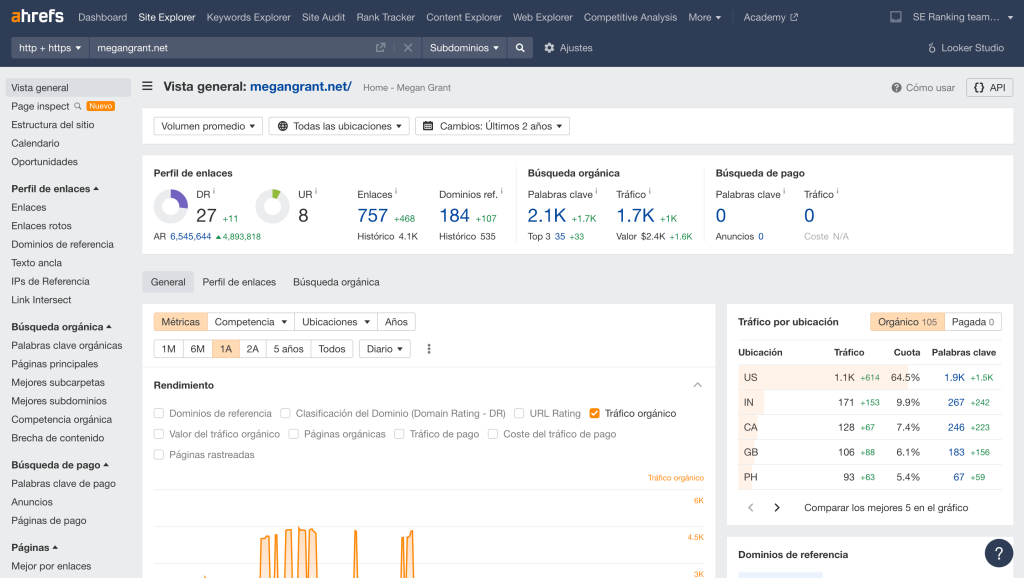The width and height of the screenshot is (1024, 578).
Task: Go to previous locations page
Action: (751, 507)
